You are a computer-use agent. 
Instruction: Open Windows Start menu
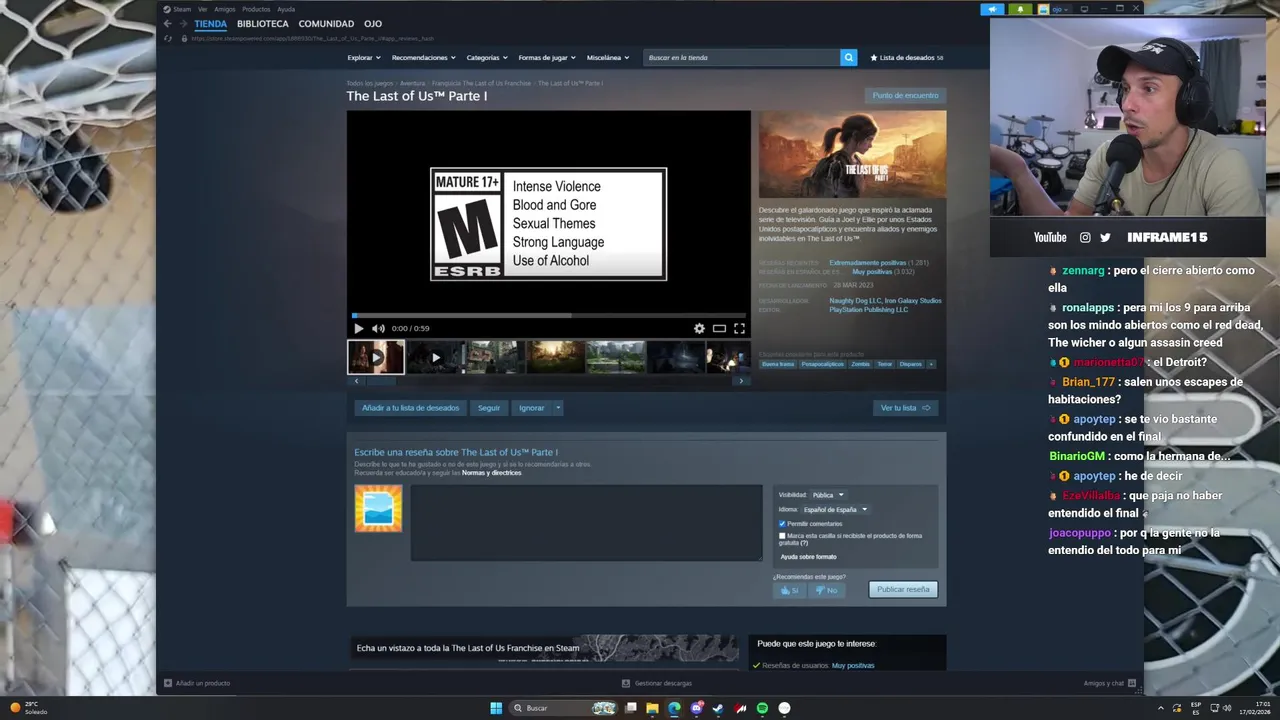tap(496, 708)
